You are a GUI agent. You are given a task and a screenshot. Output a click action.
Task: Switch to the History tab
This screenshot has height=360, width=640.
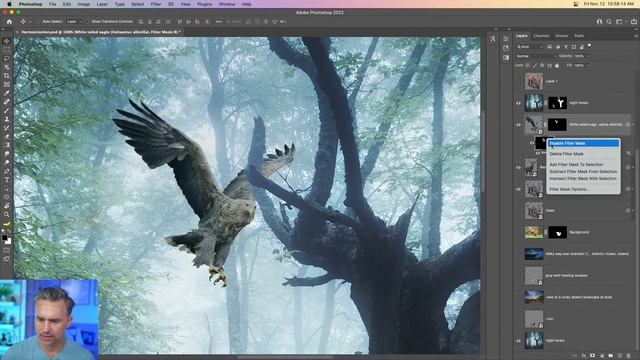click(x=561, y=36)
